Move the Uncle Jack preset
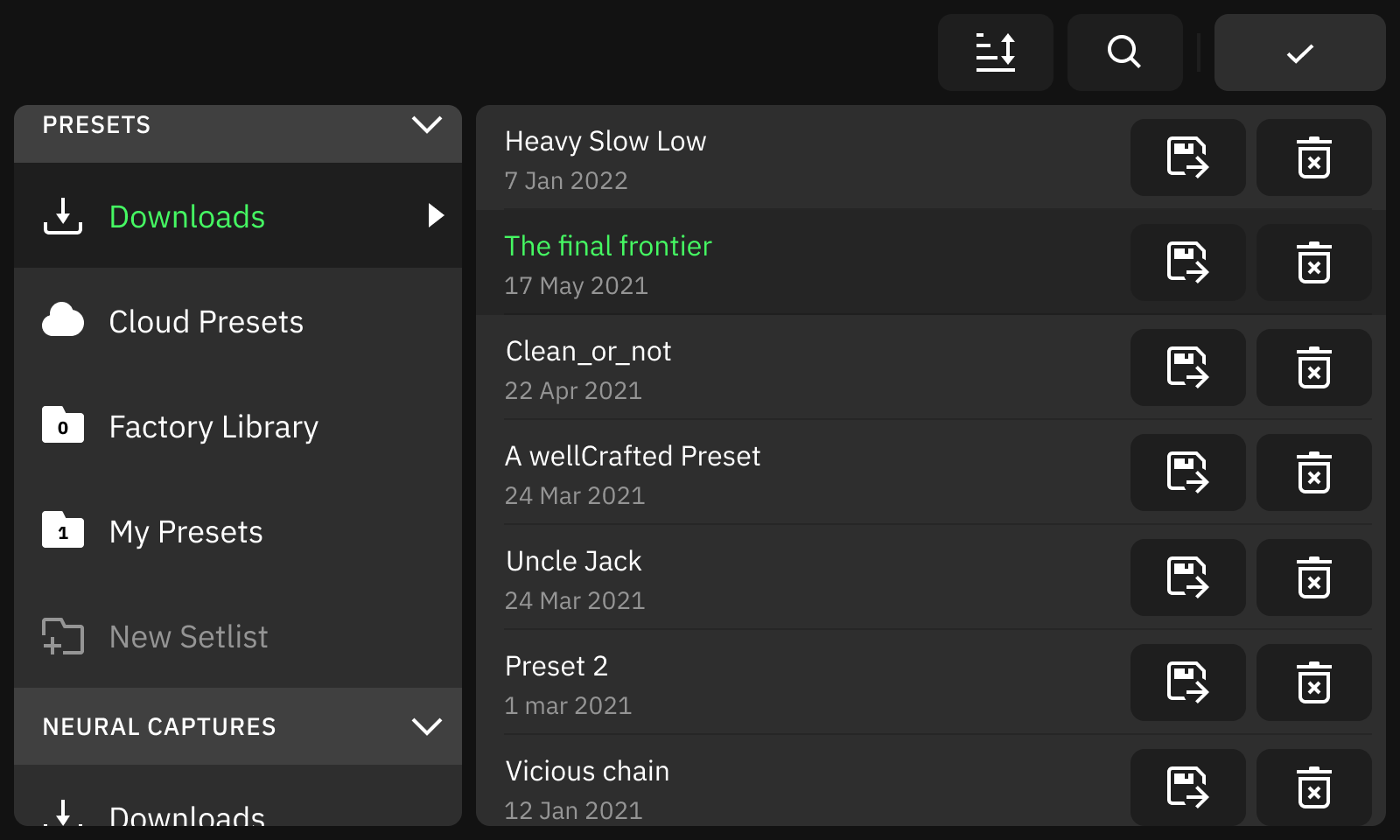The image size is (1400, 840). click(1187, 577)
